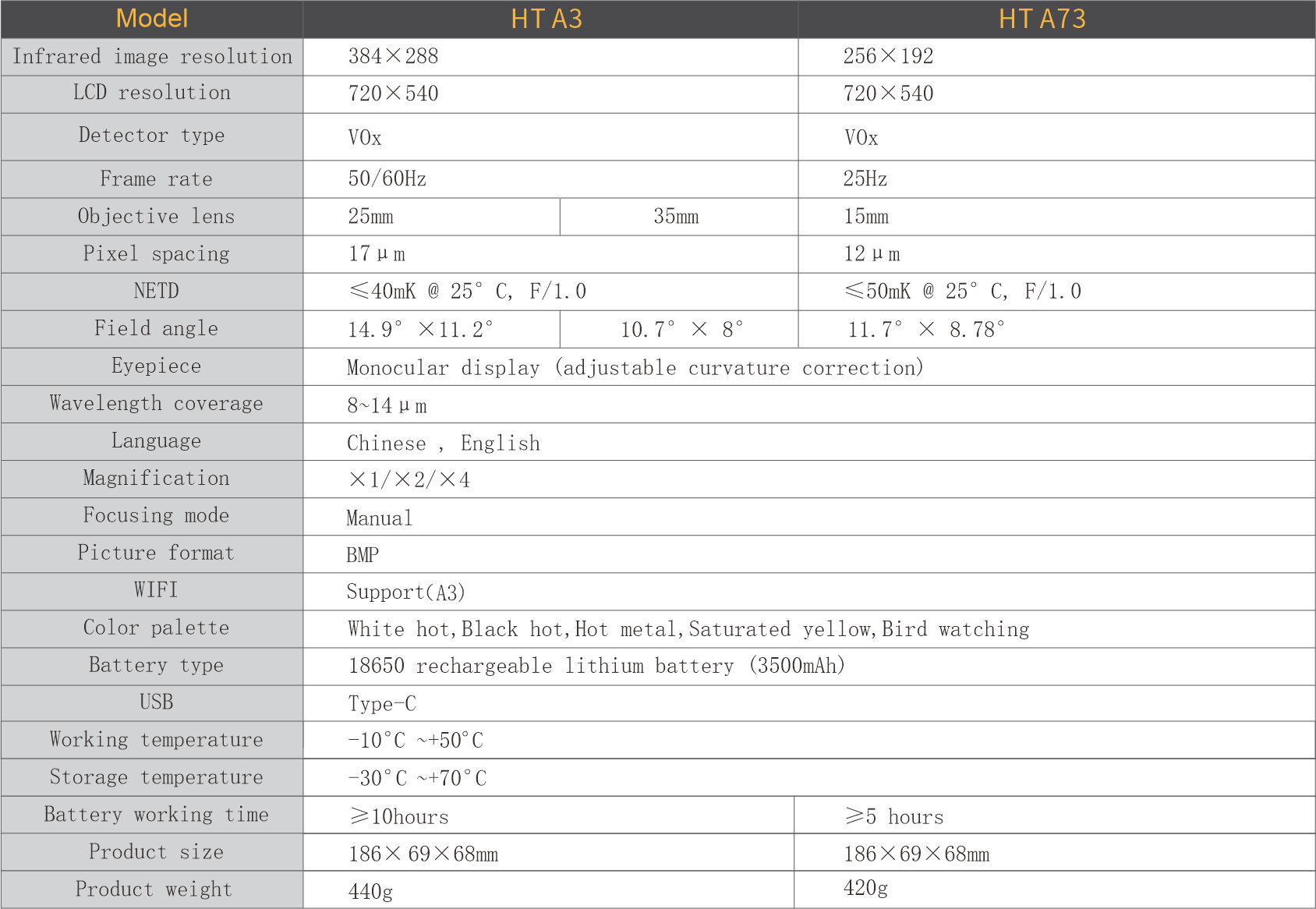Click the 18650 rechargeable lithium battery text
The height and width of the screenshot is (909, 1316).
[596, 666]
